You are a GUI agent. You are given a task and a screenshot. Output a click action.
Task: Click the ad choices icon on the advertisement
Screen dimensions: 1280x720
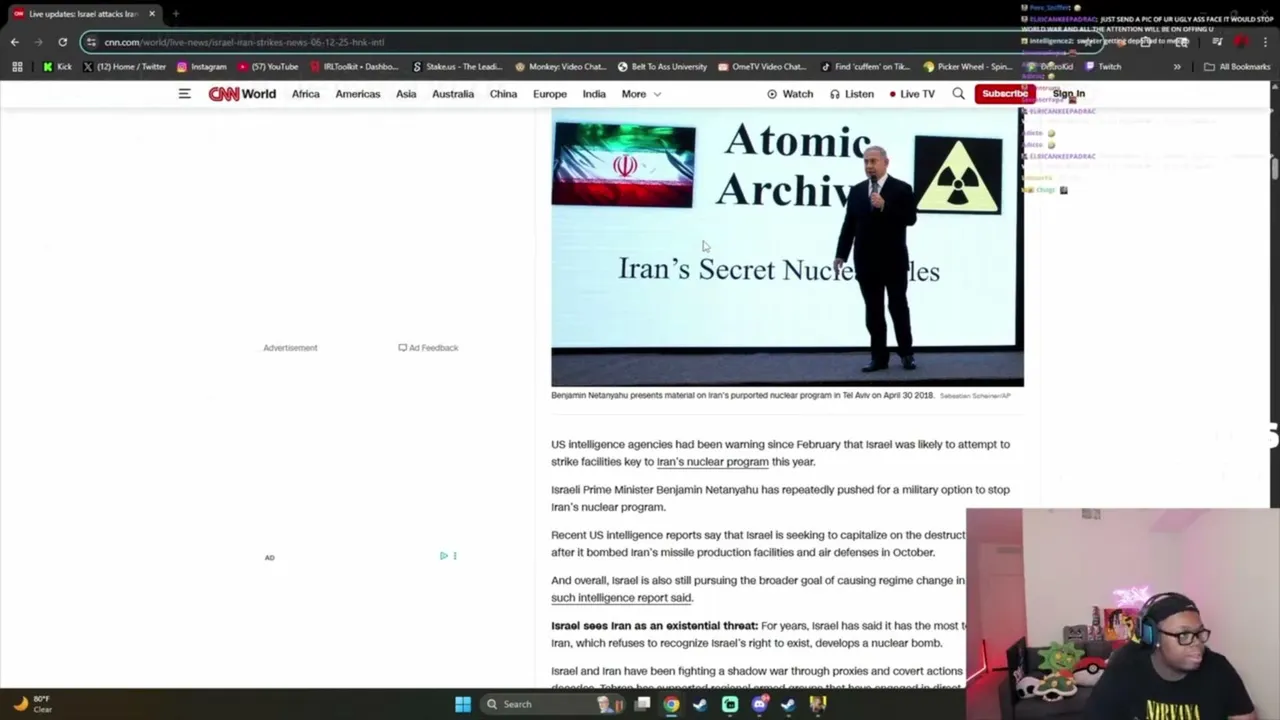pyautogui.click(x=444, y=556)
